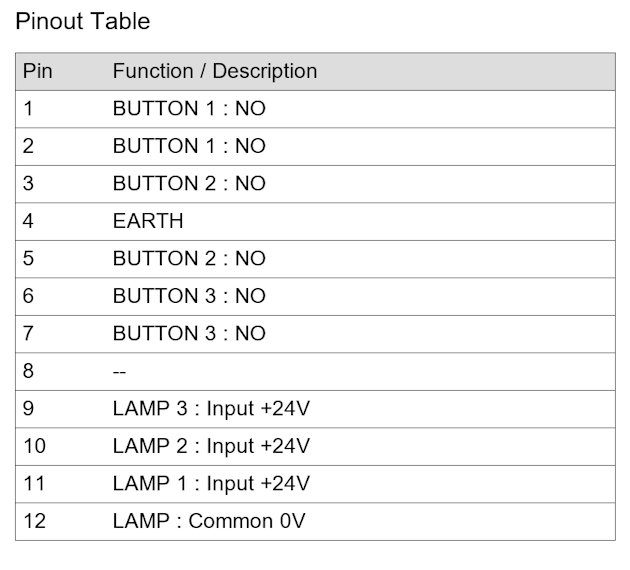Select the LAMP : Common 0V entry
This screenshot has width=630, height=570.
coord(209,521)
